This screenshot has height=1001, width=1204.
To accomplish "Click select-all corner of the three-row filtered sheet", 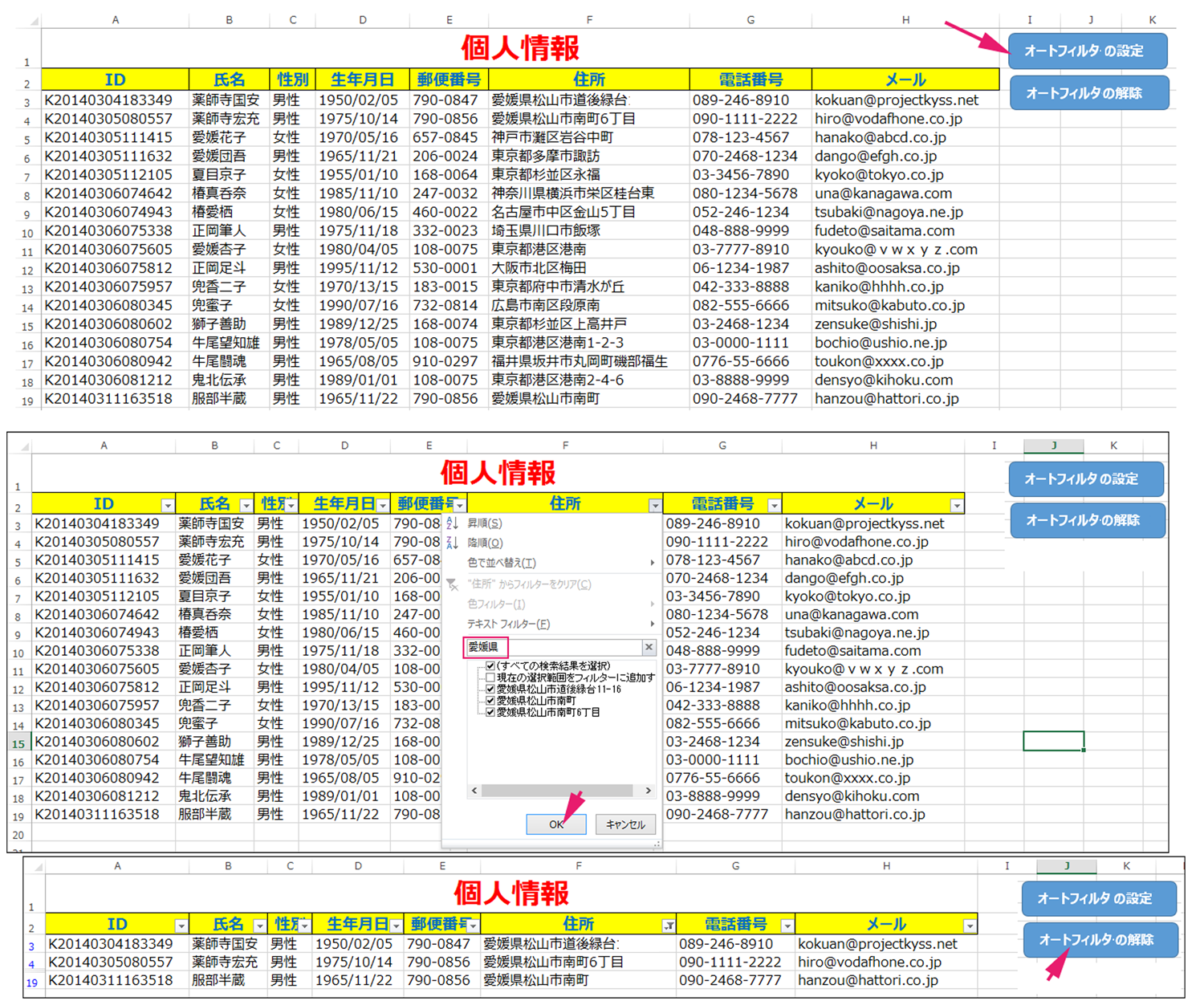I will pyautogui.click(x=37, y=867).
